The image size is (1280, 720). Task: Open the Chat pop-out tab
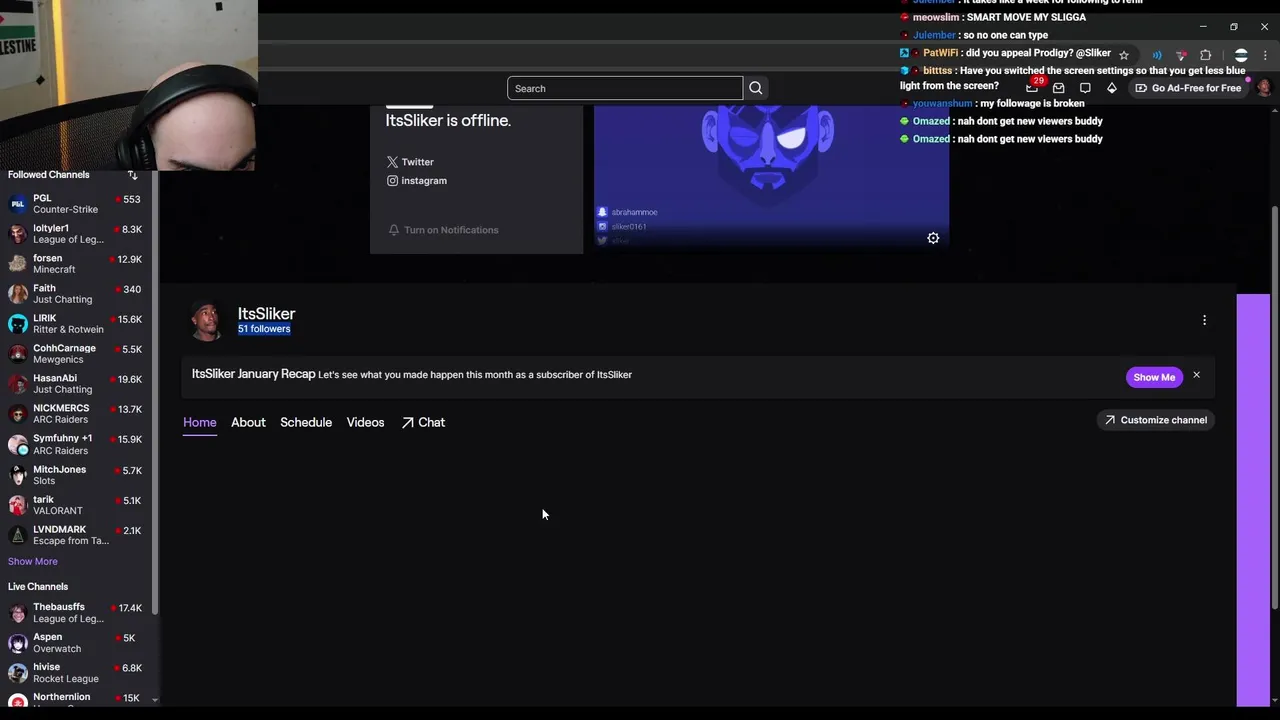tap(423, 423)
